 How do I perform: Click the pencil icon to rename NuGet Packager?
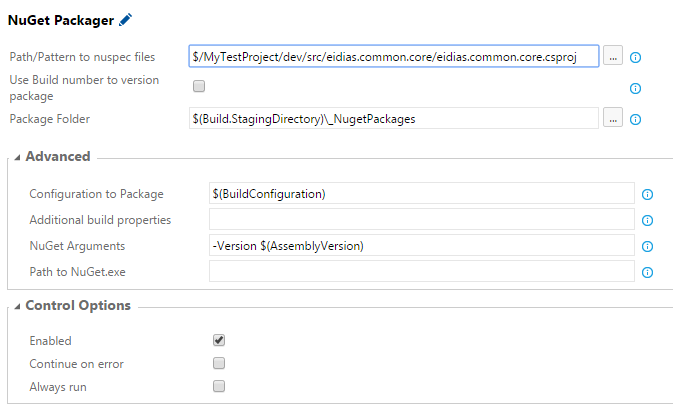(x=125, y=20)
